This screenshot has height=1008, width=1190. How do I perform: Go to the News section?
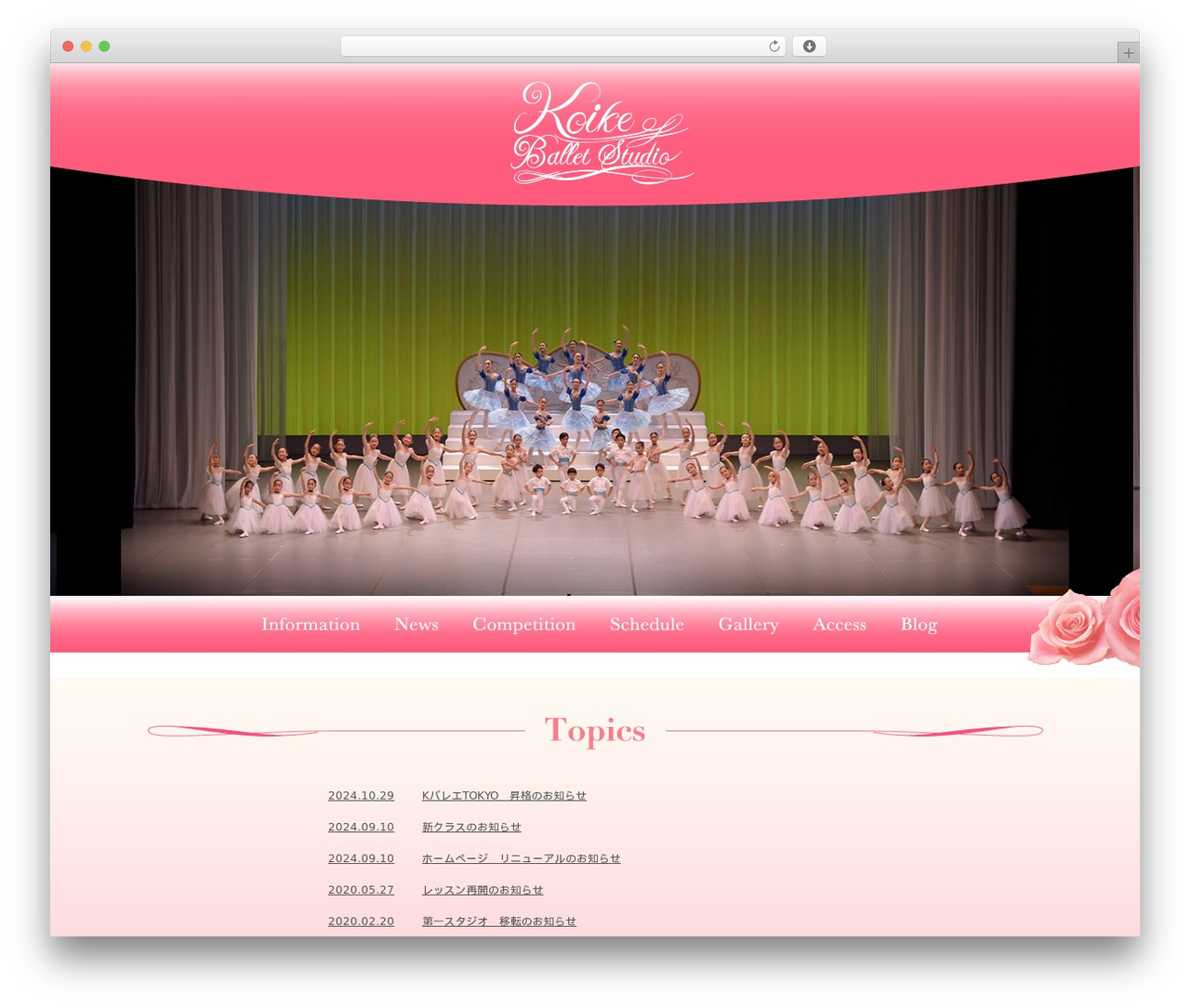pos(416,624)
